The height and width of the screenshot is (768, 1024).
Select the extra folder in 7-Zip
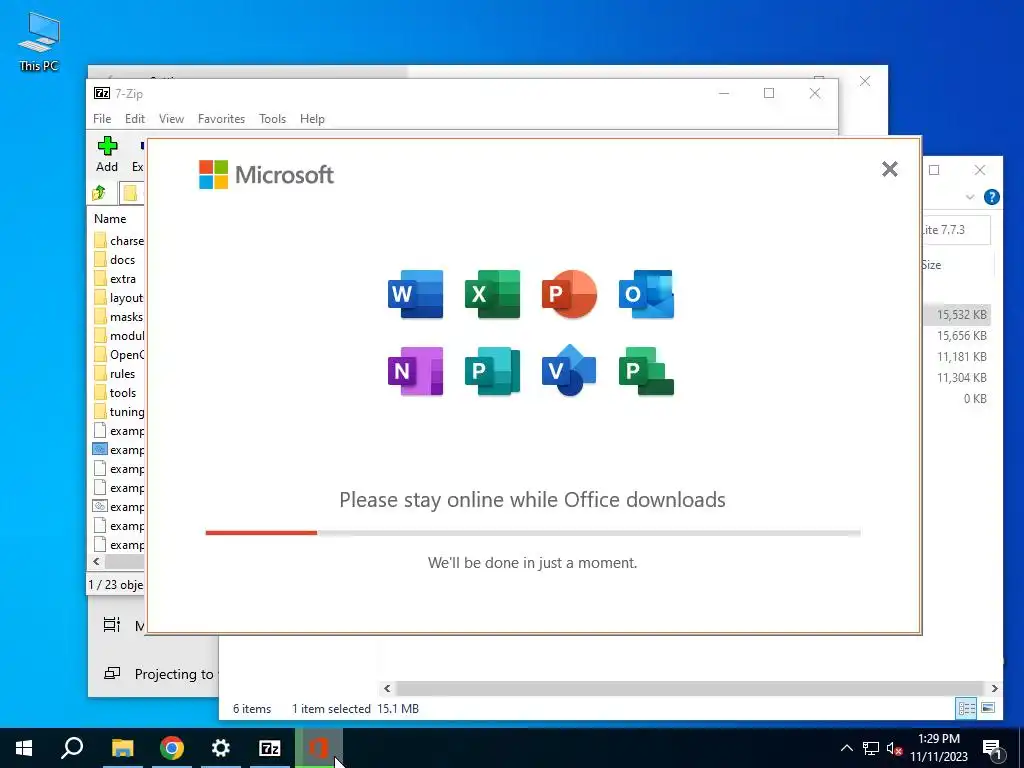coord(116,279)
